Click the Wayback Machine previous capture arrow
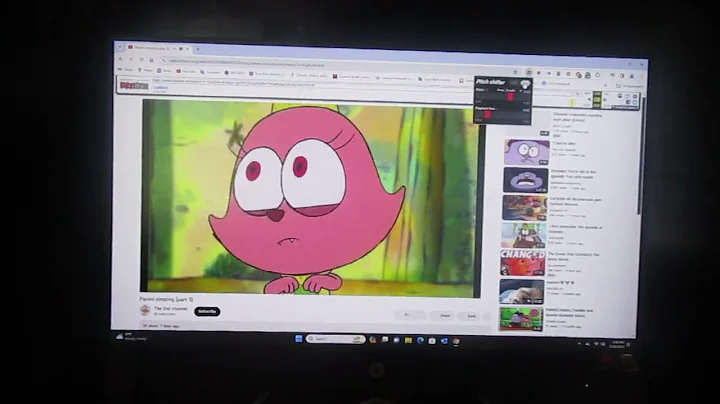 [x=589, y=99]
